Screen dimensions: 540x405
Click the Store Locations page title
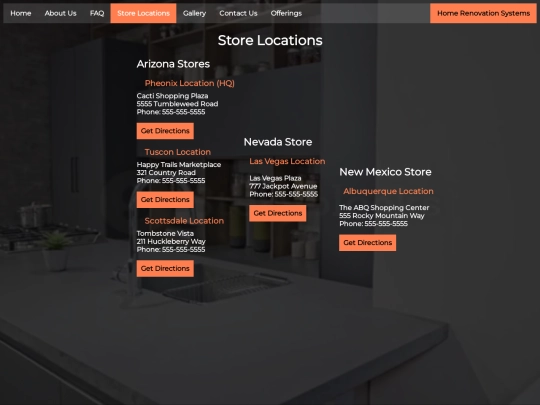click(270, 40)
